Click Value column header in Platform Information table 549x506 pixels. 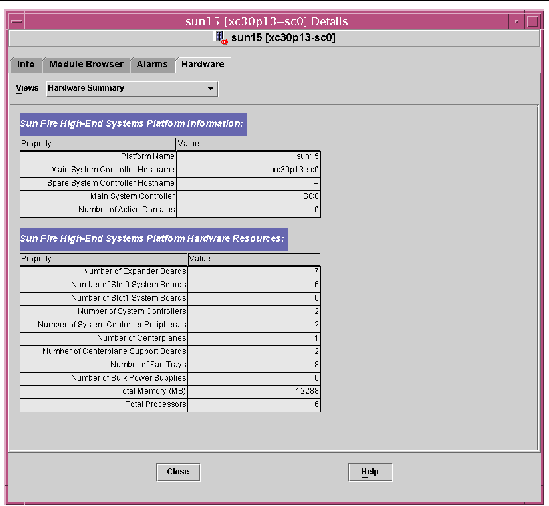248,144
